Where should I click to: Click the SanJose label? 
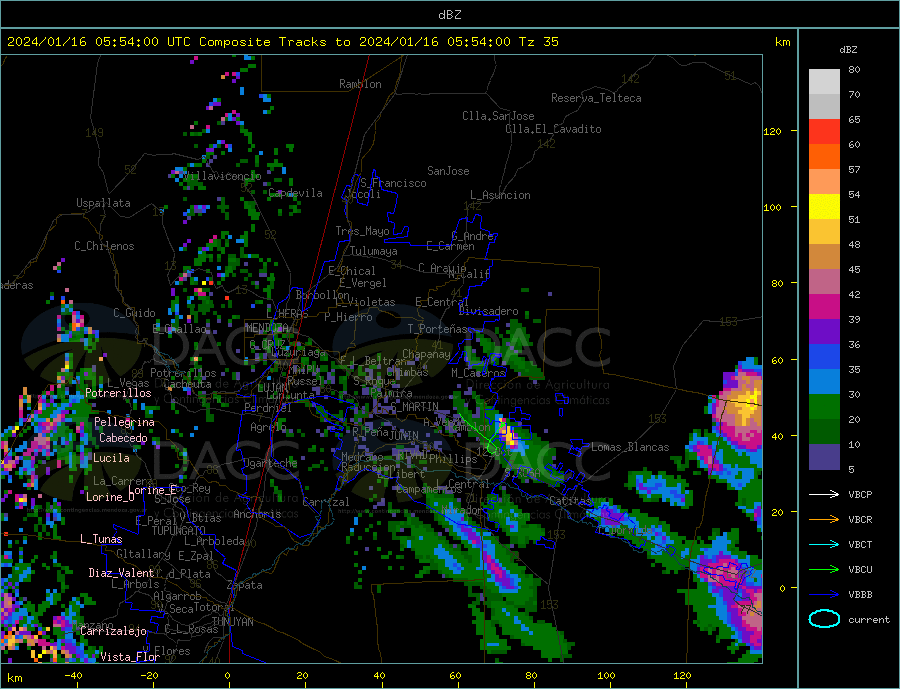click(448, 171)
